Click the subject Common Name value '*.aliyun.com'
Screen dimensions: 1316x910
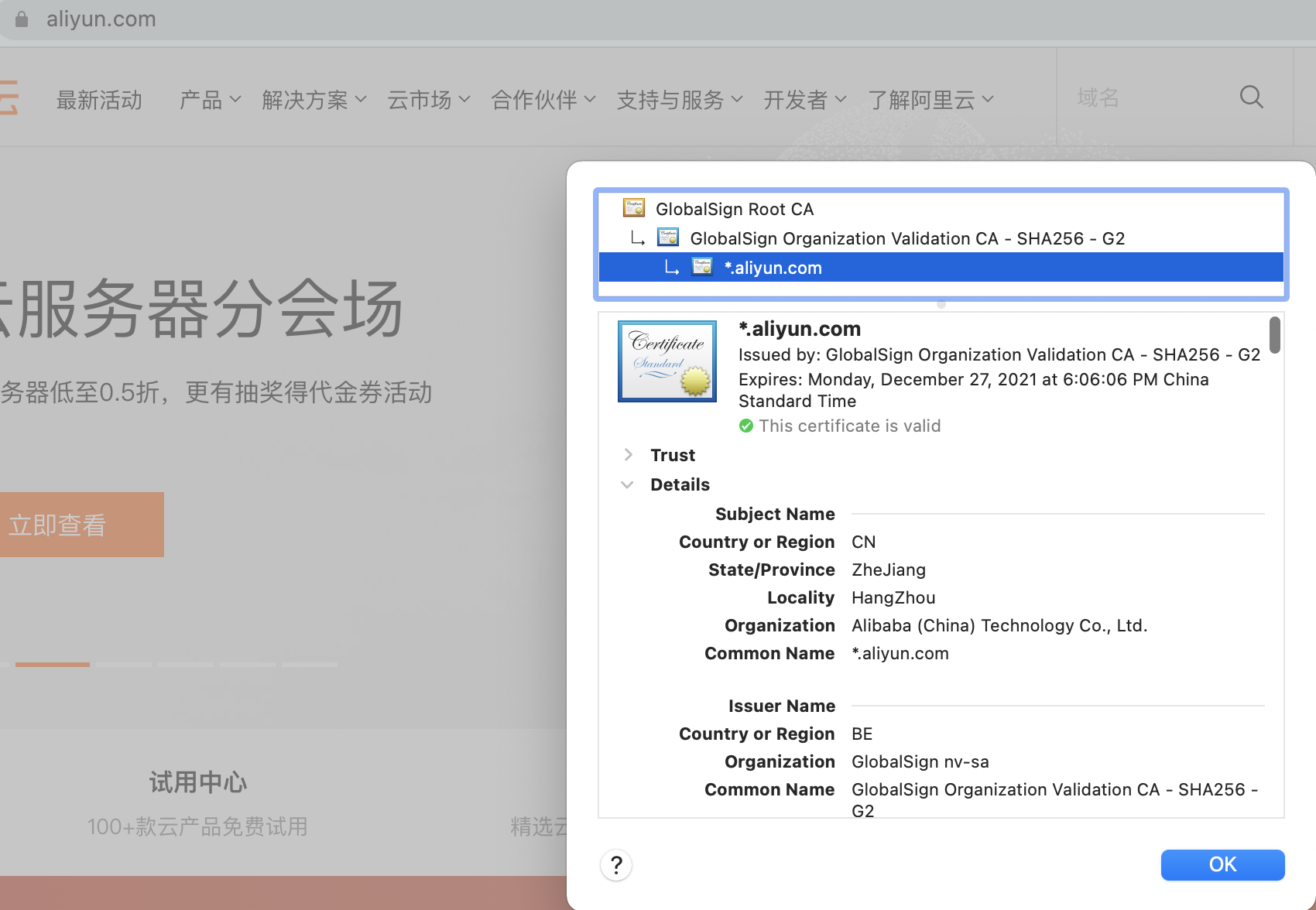900,653
